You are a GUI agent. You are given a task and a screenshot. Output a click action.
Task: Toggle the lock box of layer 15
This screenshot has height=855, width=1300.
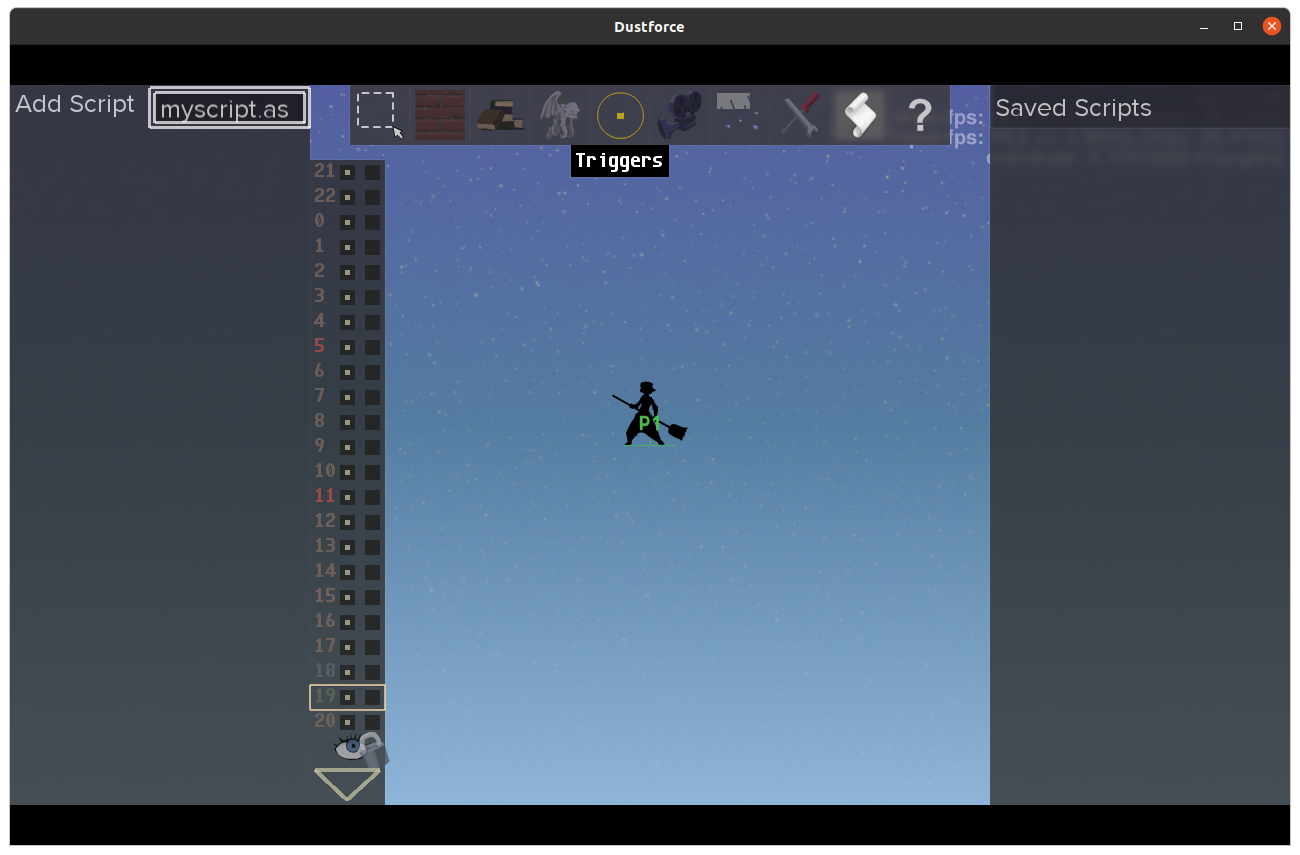point(372,597)
